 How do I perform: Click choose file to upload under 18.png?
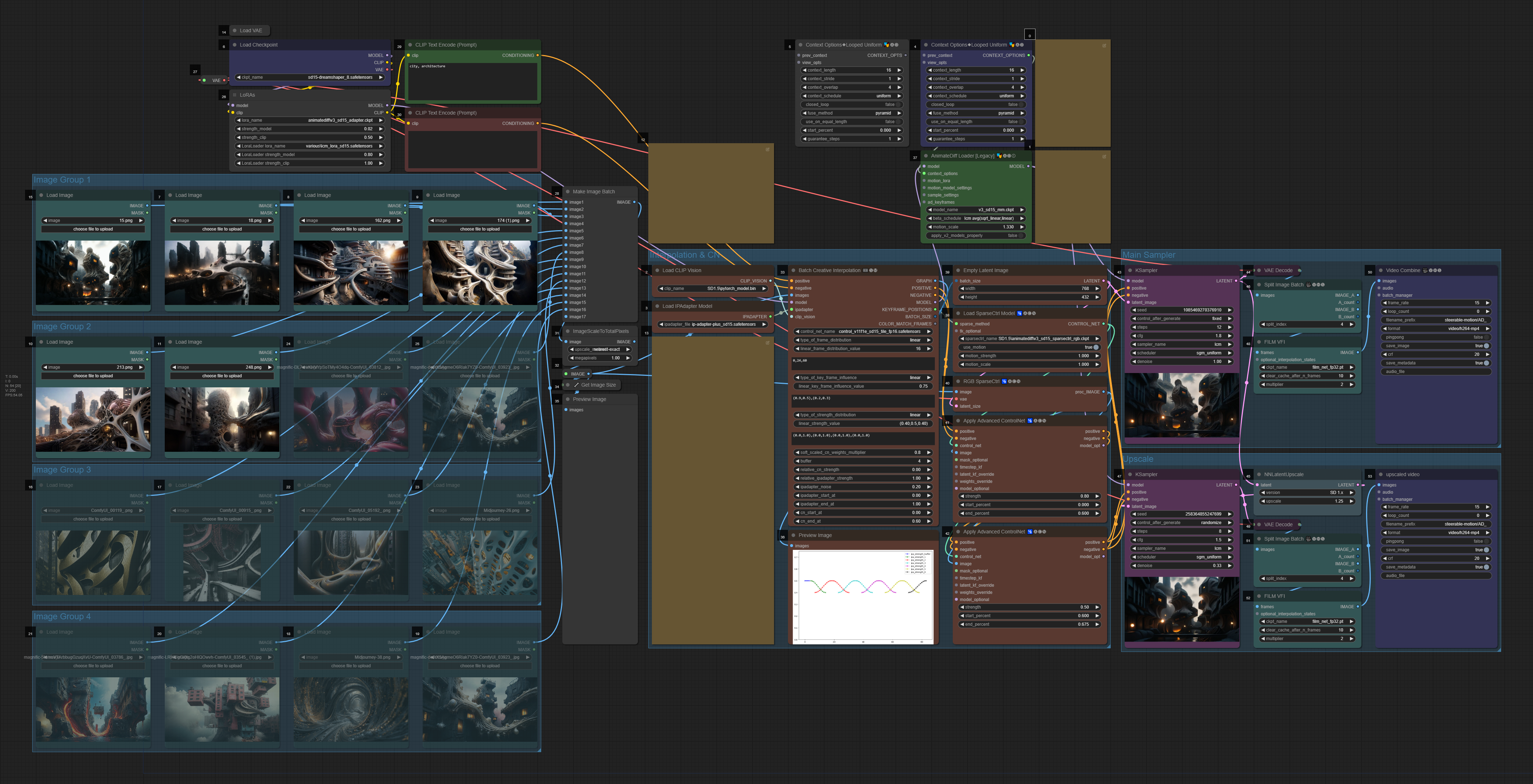tap(222, 229)
